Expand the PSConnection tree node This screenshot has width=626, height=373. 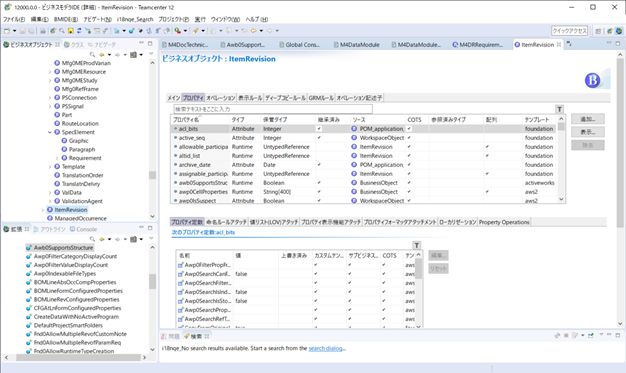(x=50, y=97)
